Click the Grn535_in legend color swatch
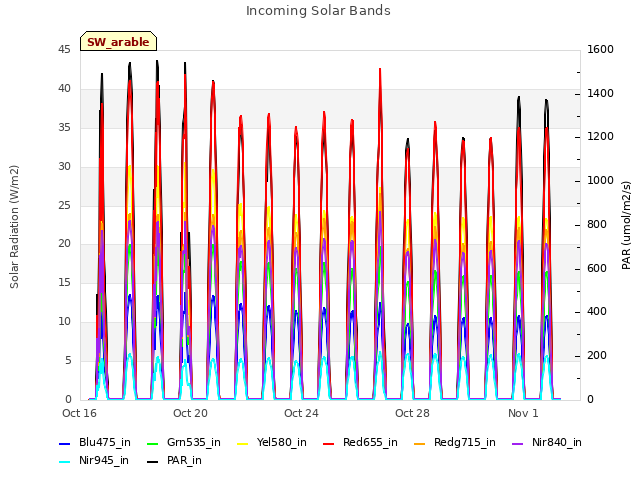This screenshot has width=640, height=480. click(x=152, y=444)
